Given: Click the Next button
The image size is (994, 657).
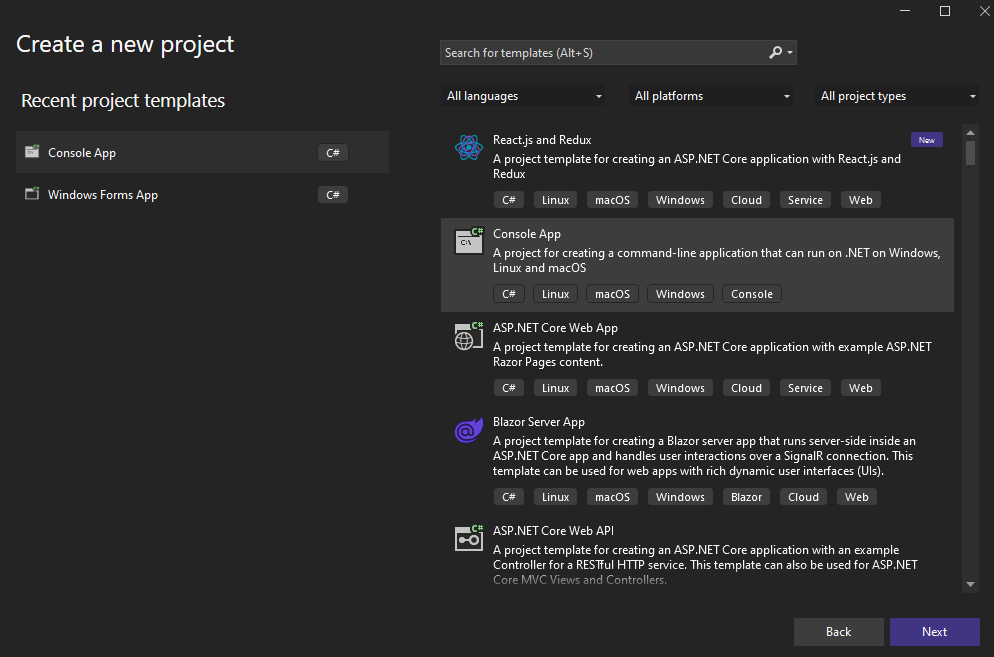Looking at the screenshot, I should [x=934, y=631].
